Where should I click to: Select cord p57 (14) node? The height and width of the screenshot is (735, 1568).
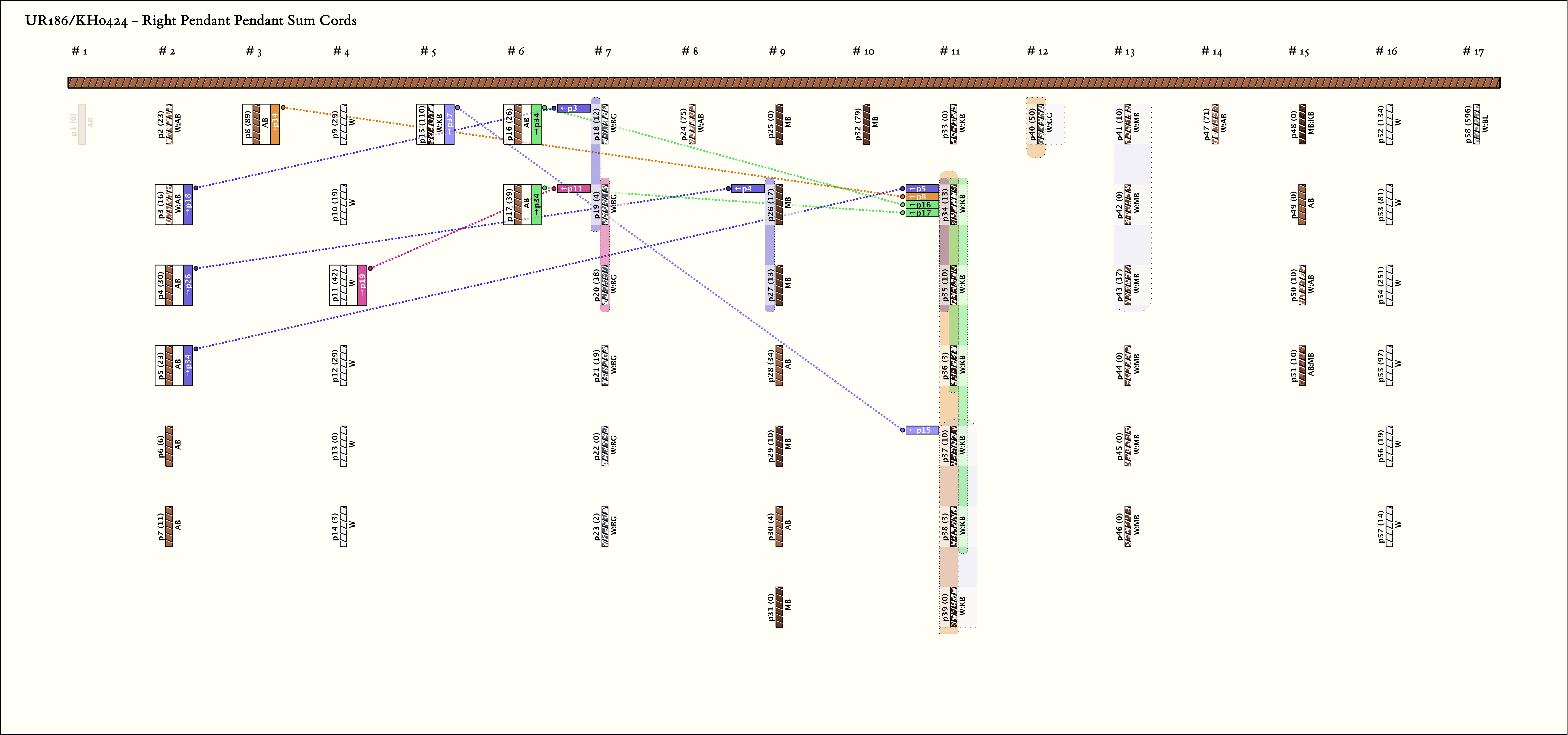tap(1390, 526)
